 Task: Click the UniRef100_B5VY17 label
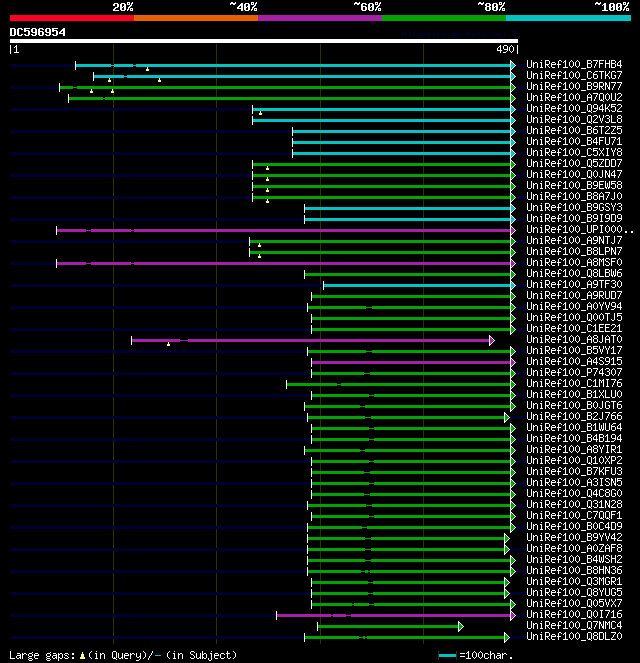(574, 350)
